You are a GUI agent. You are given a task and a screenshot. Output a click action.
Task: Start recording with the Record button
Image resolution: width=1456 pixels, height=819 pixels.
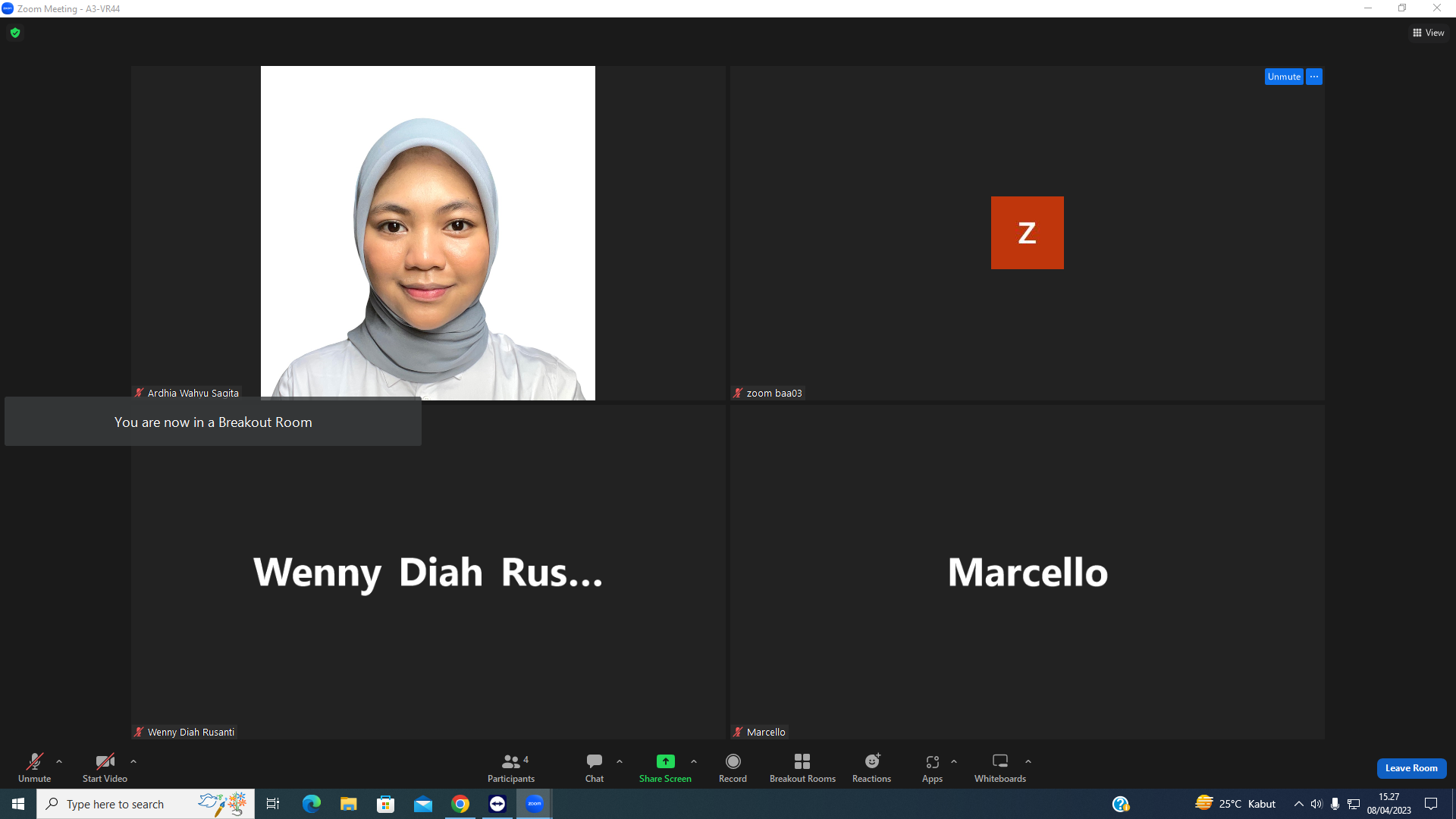pos(733,767)
